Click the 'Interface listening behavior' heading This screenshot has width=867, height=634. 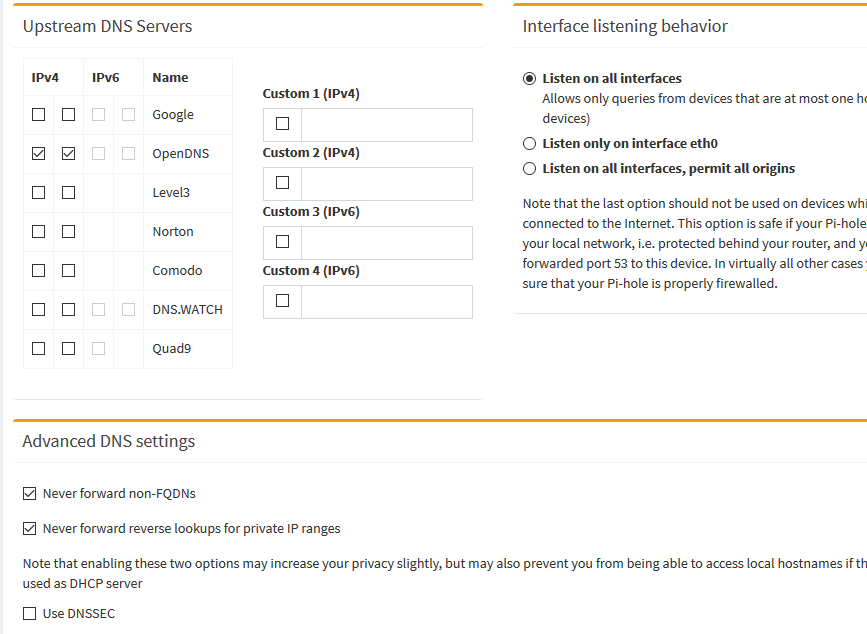625,27
